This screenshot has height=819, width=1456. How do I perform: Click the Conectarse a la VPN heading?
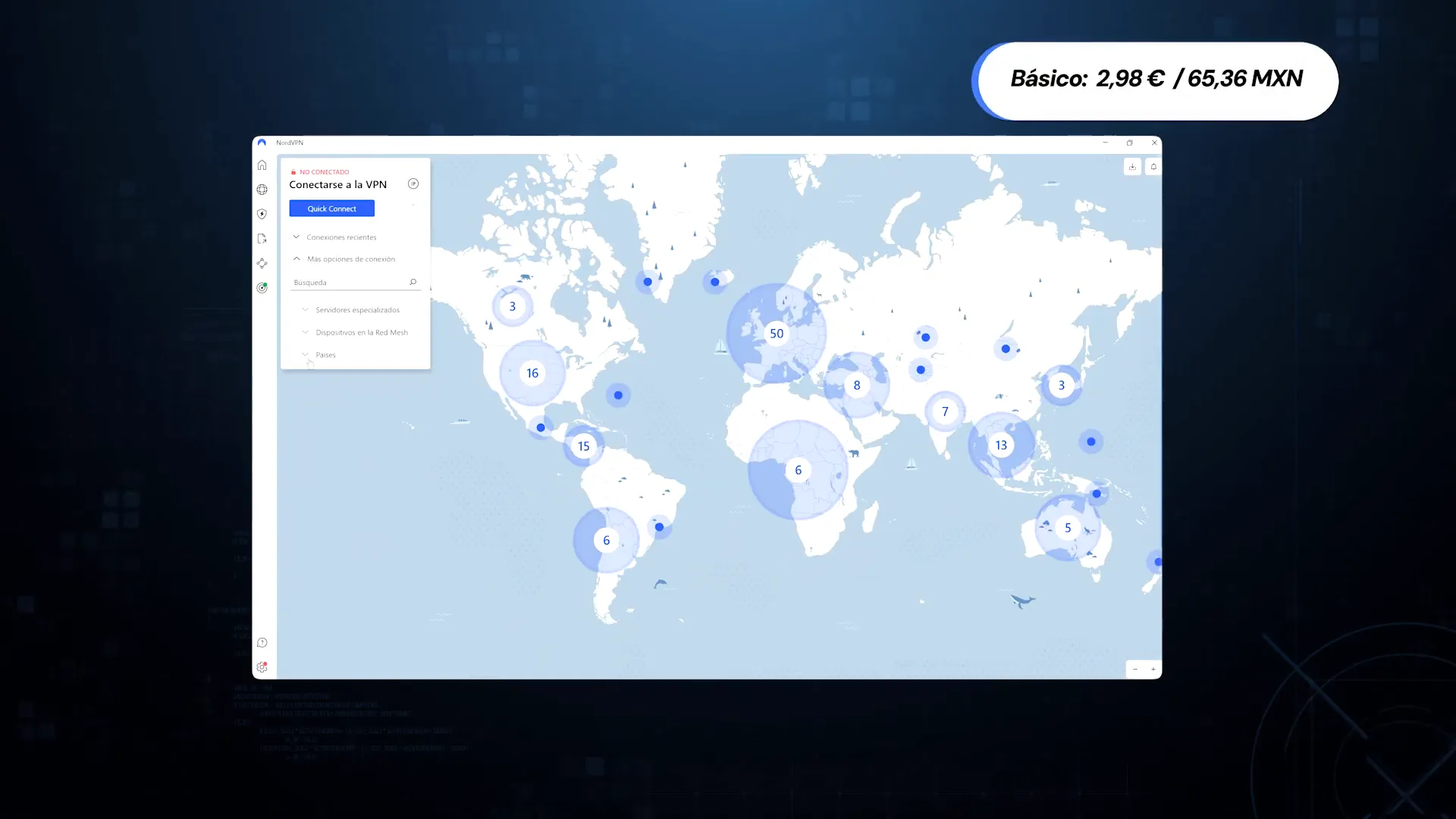point(337,184)
